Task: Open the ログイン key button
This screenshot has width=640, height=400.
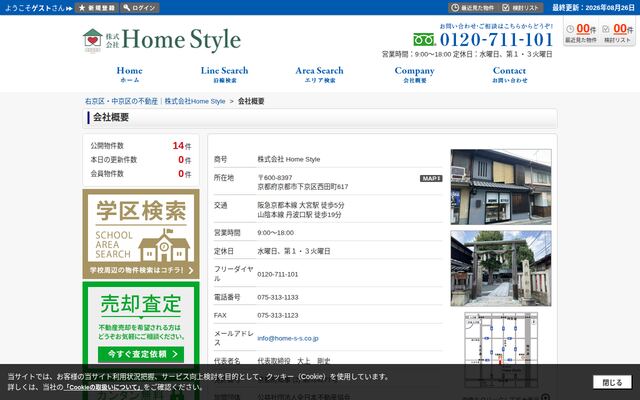Action: (140, 8)
